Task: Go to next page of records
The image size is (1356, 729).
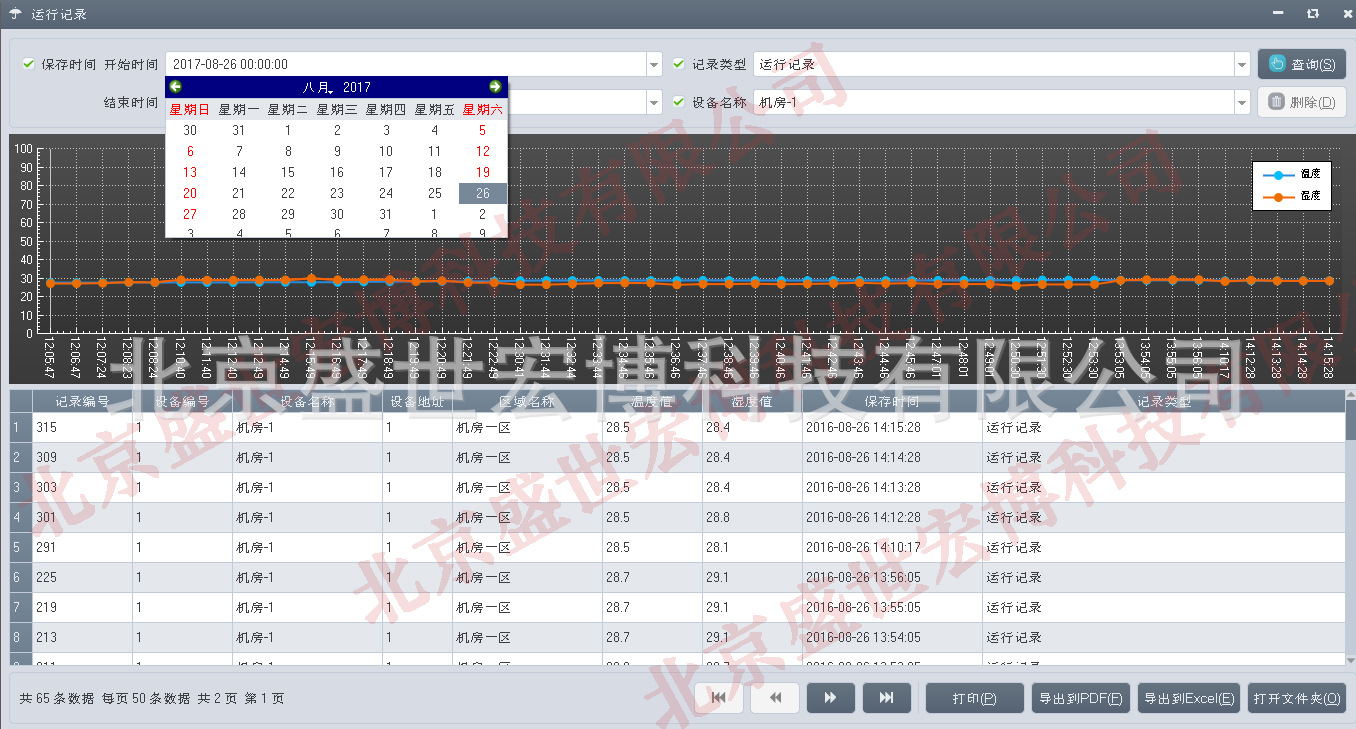Action: tap(830, 698)
